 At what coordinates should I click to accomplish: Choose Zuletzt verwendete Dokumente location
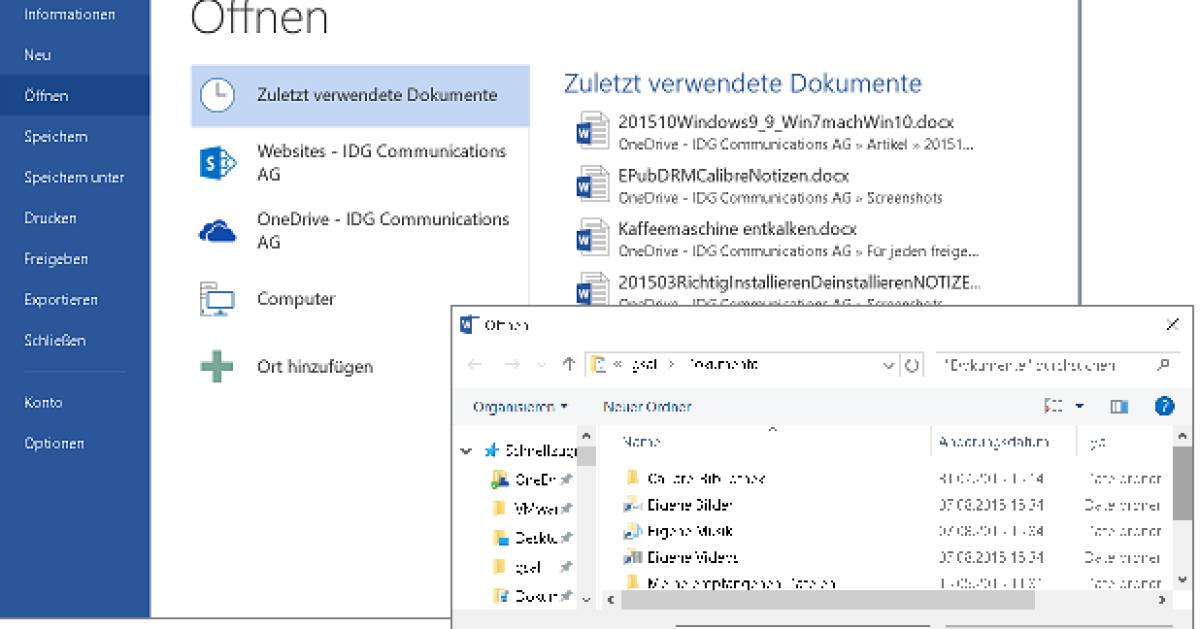click(x=360, y=96)
